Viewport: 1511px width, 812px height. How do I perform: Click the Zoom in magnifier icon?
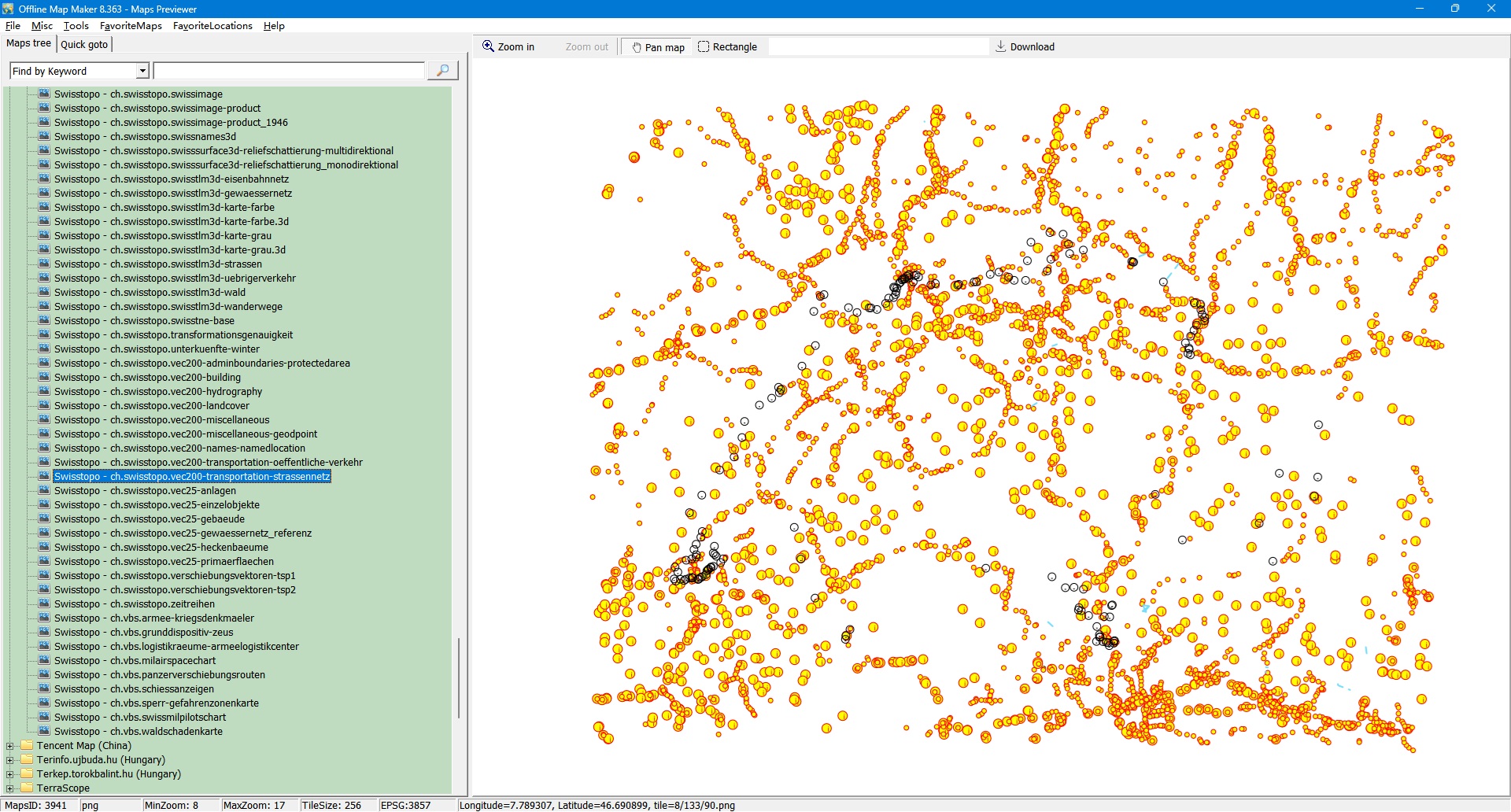[x=488, y=46]
